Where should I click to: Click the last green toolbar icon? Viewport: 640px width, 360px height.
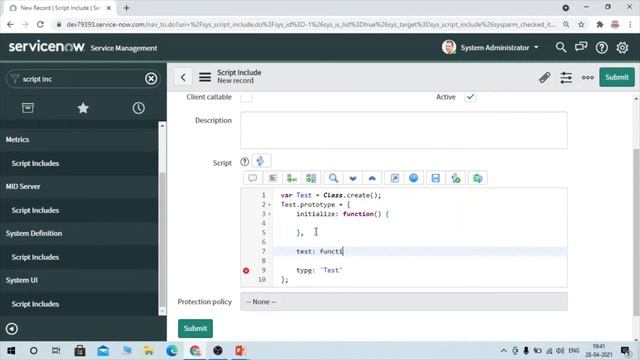pos(478,178)
